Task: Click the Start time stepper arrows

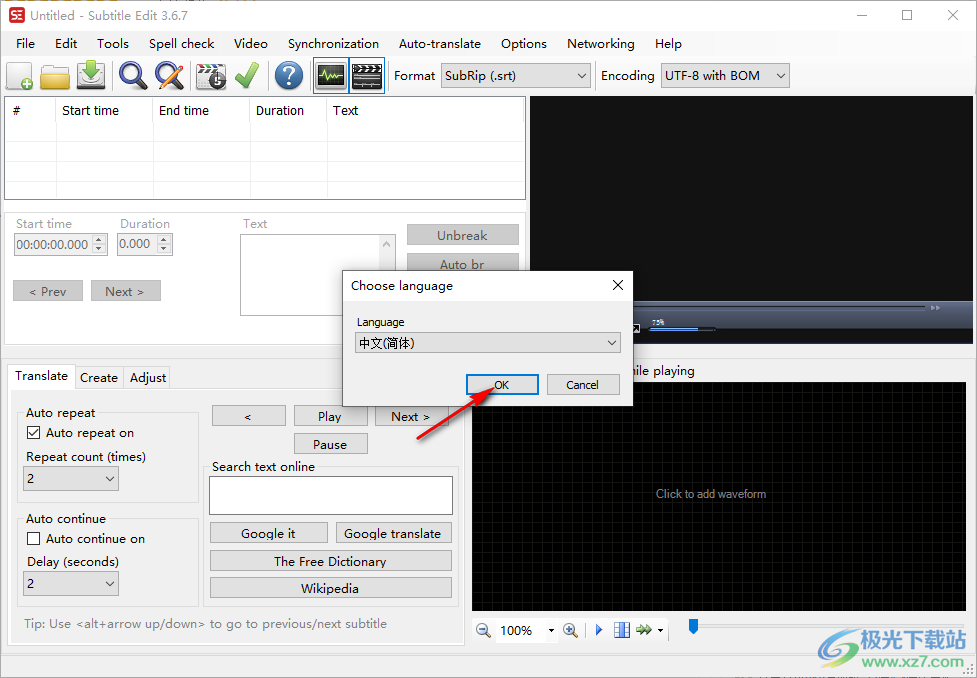Action: tap(99, 244)
